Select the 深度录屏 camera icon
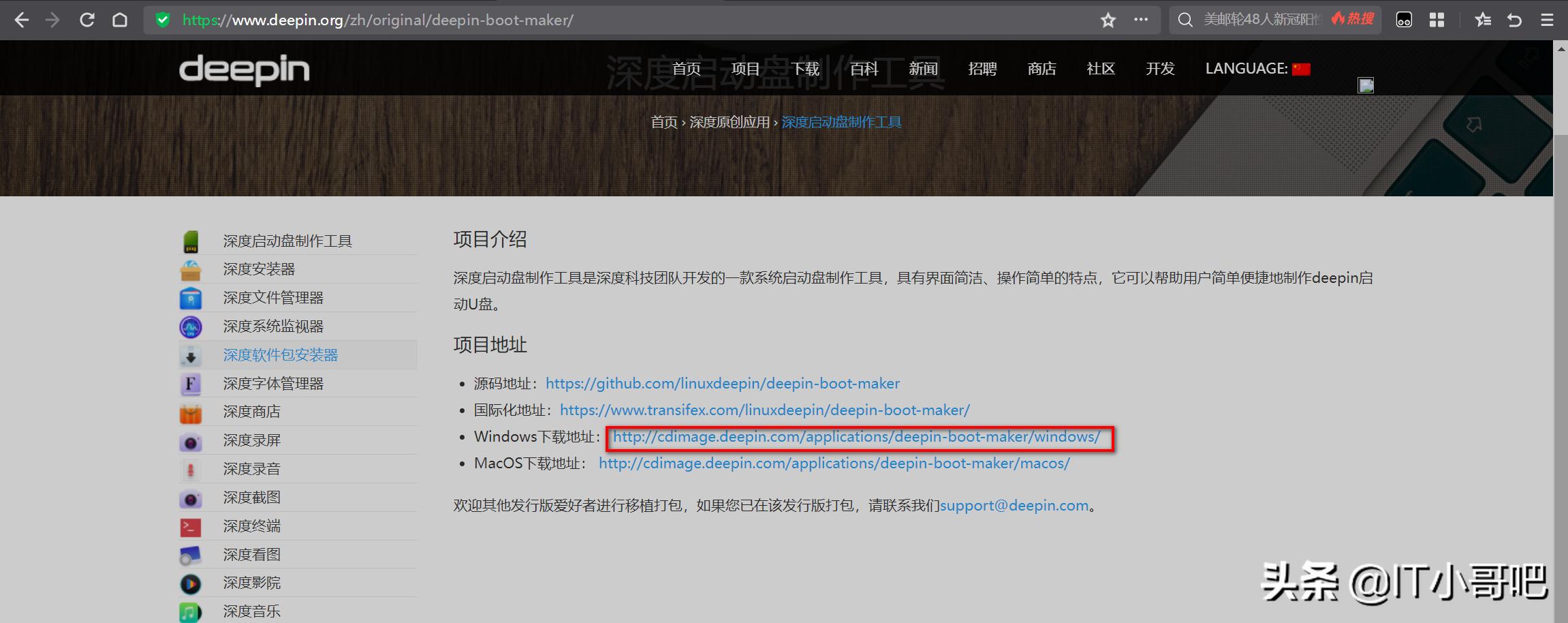This screenshot has width=1568, height=623. tap(191, 440)
